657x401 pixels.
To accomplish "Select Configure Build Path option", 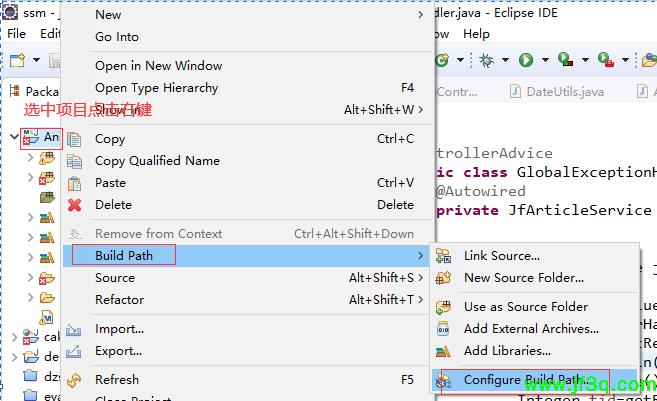I will (523, 380).
